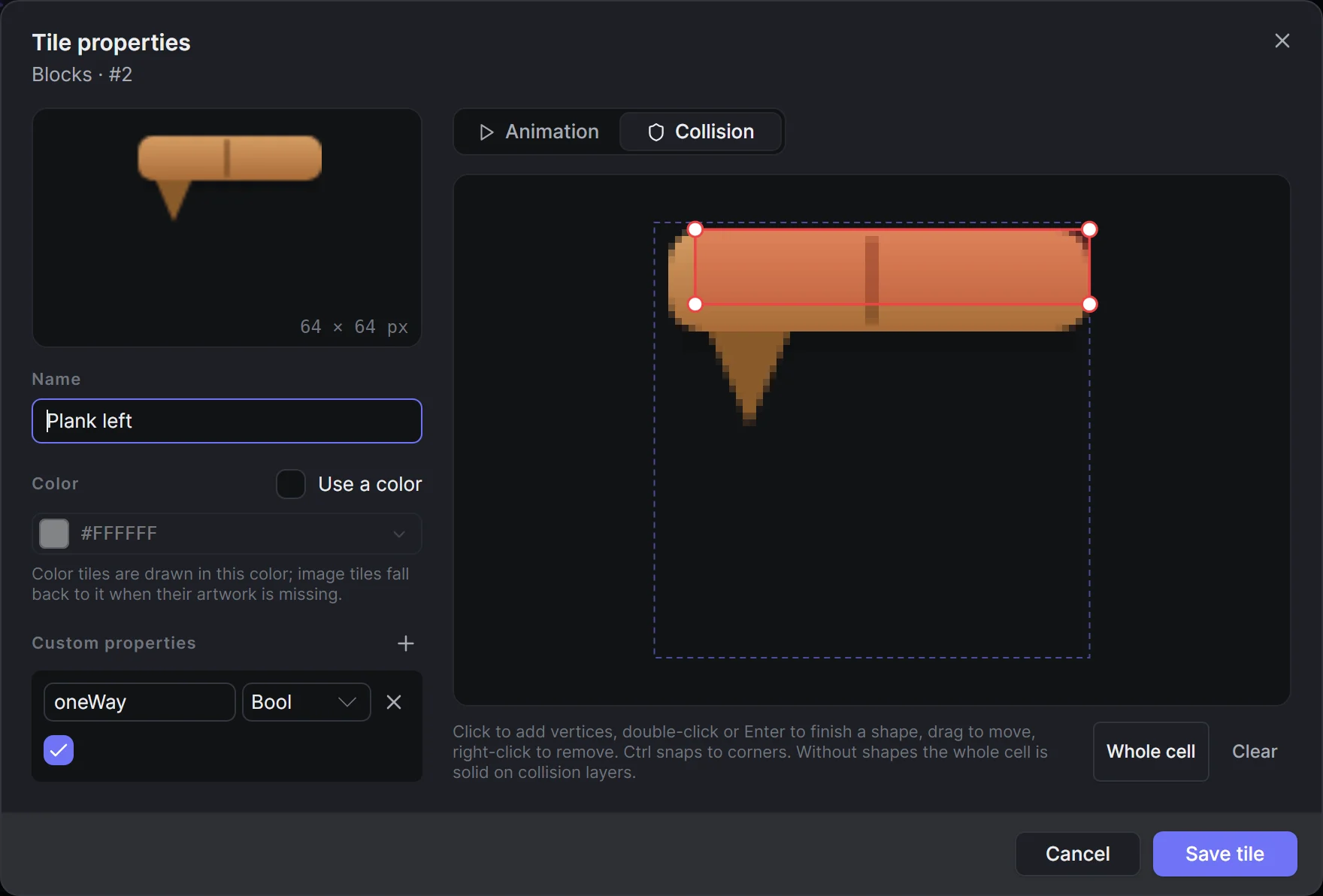Add a new custom property
Viewport: 1323px width, 896px height.
point(406,643)
